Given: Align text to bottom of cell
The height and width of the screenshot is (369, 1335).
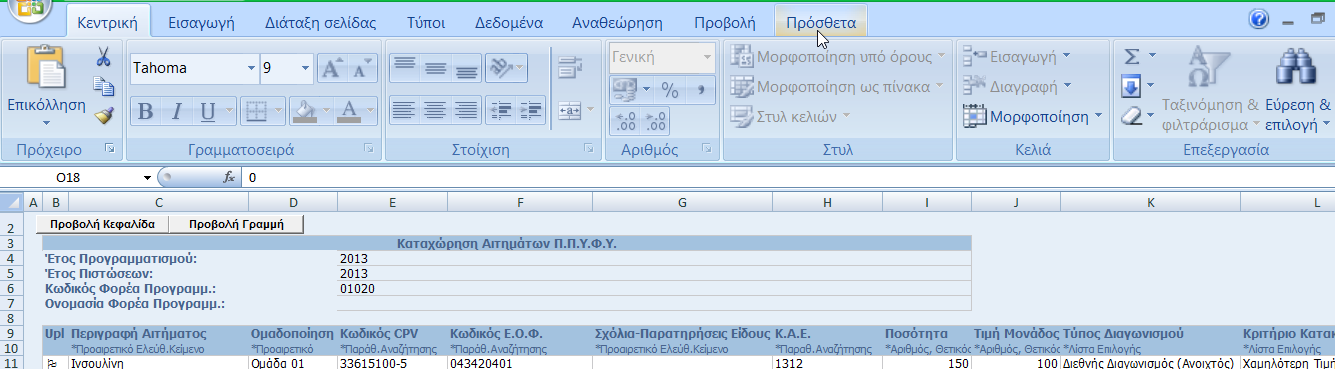Looking at the screenshot, I should [x=466, y=68].
